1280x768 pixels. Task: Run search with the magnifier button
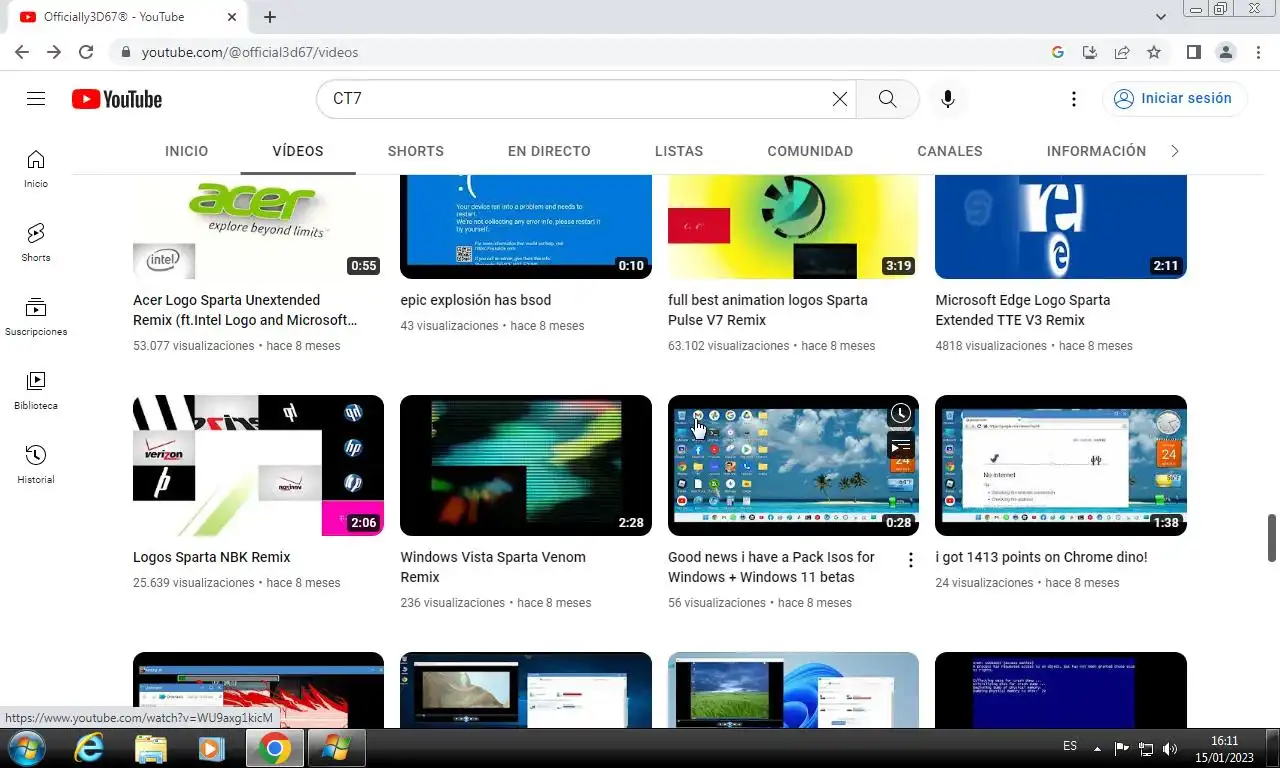(x=887, y=99)
